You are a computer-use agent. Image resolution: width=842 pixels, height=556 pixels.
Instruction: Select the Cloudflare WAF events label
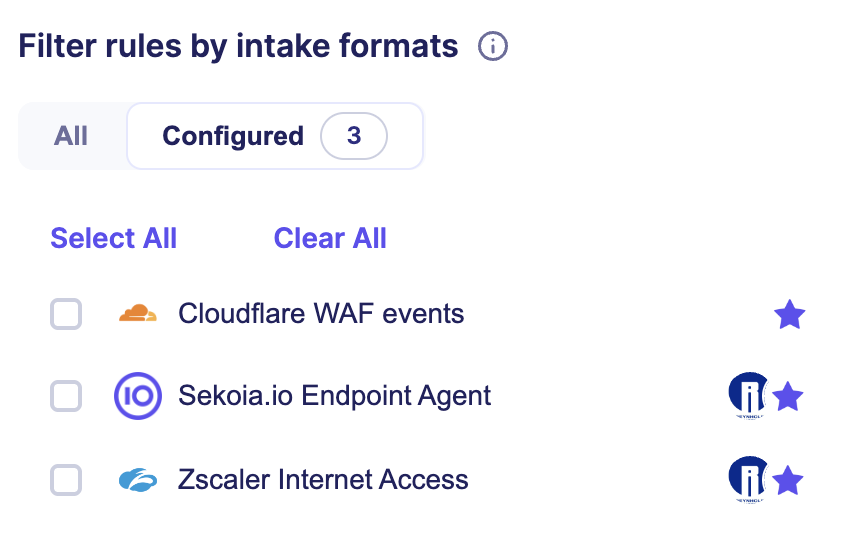point(321,314)
